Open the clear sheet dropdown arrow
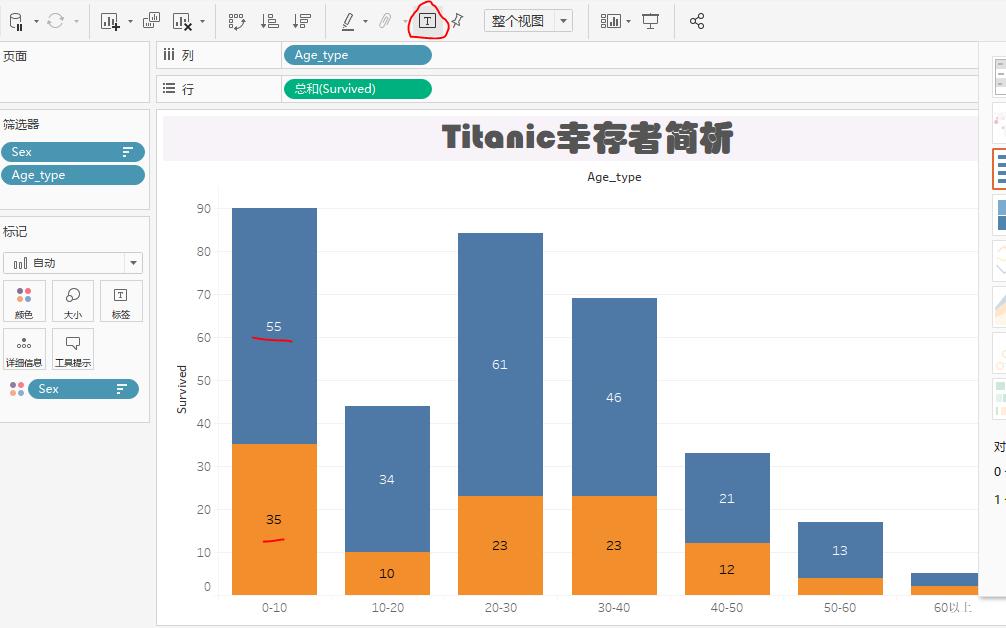This screenshot has width=1006, height=628. click(203, 21)
